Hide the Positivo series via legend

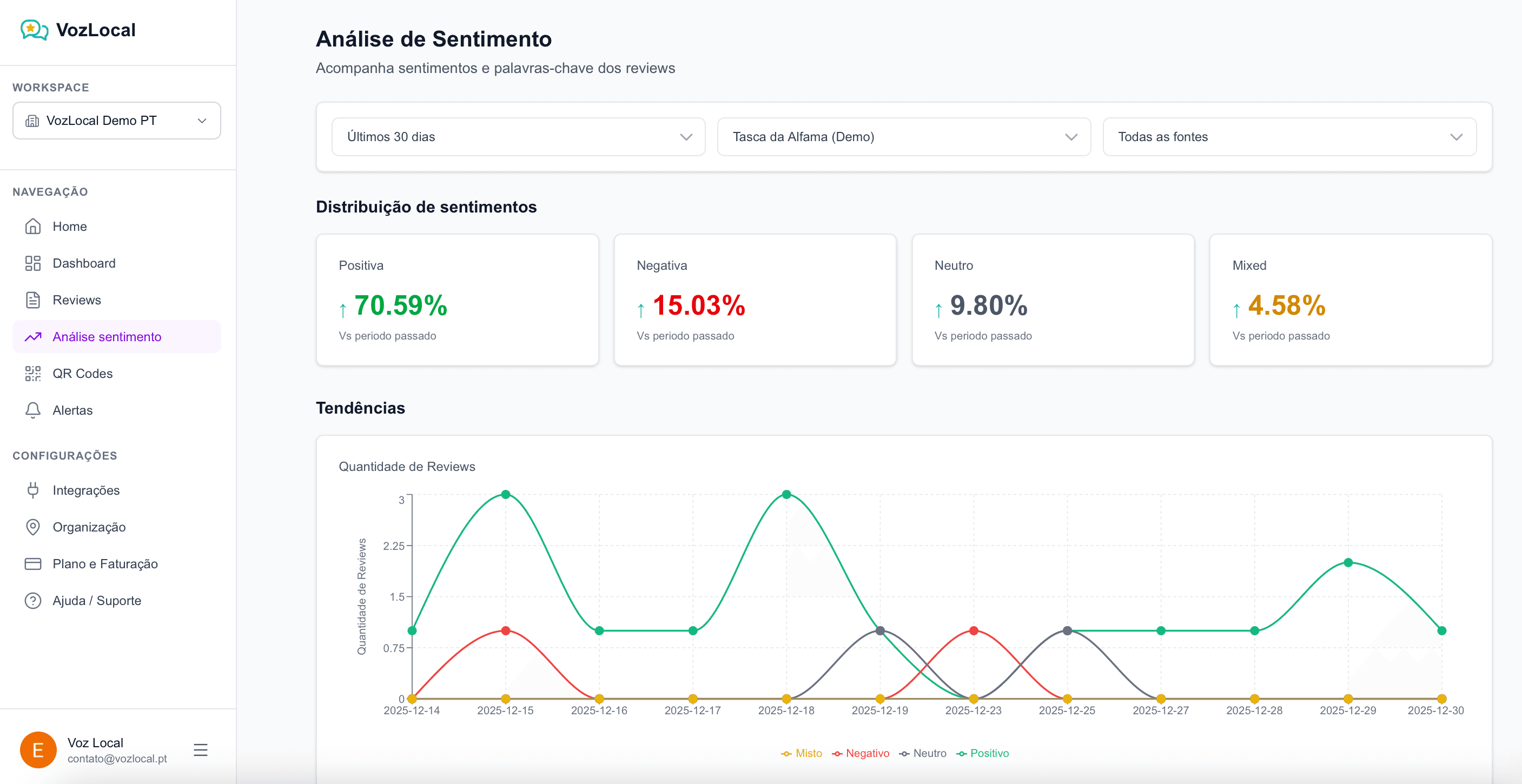pos(983,753)
